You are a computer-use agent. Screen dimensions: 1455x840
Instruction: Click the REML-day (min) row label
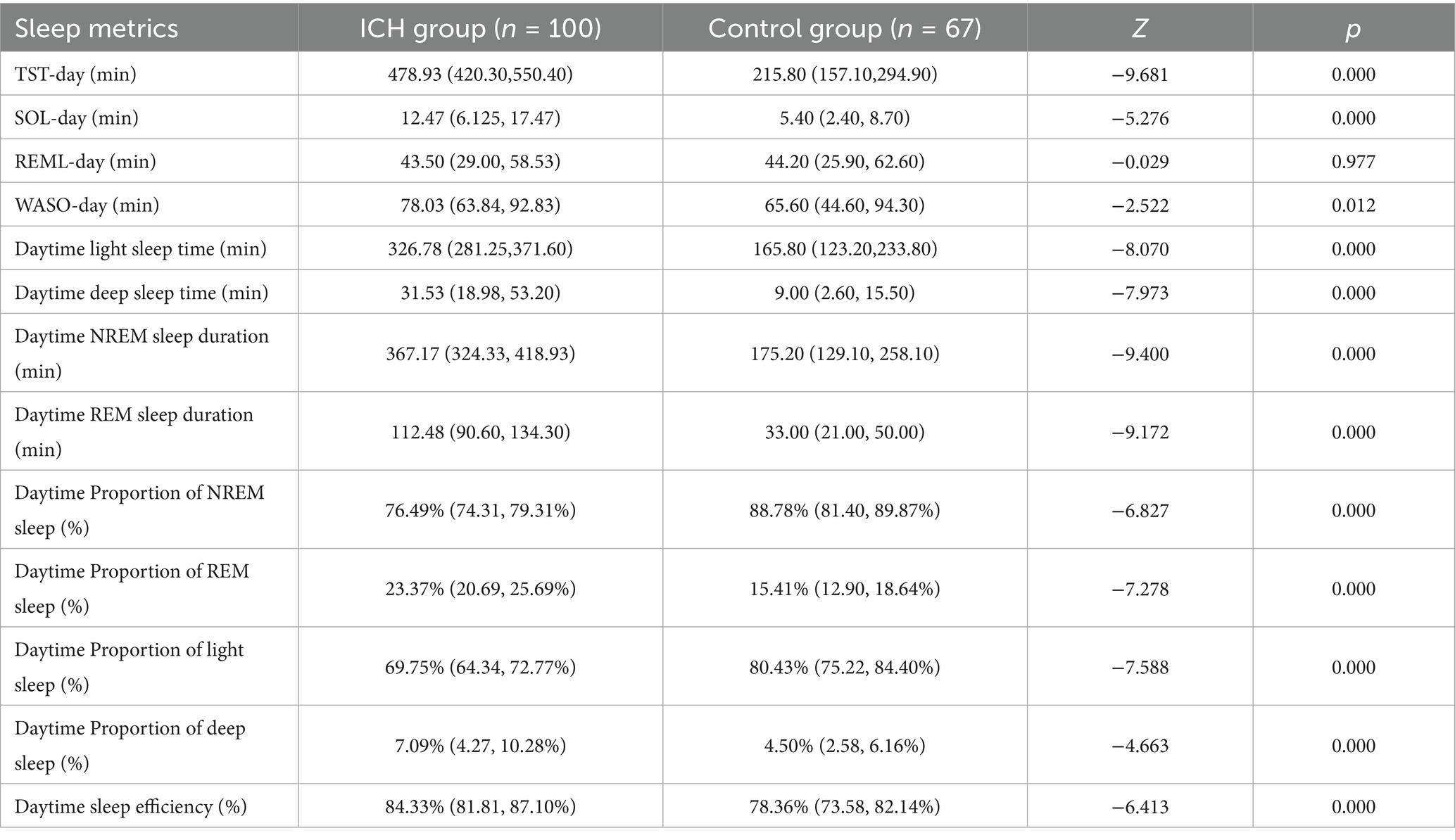[85, 161]
